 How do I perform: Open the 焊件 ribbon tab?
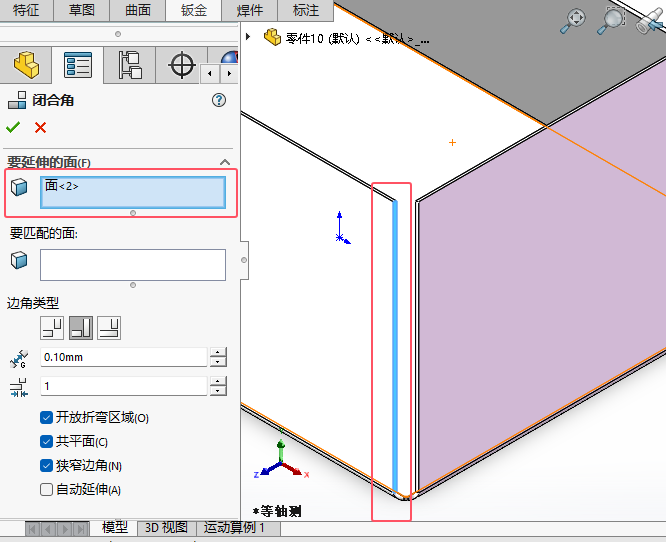250,10
